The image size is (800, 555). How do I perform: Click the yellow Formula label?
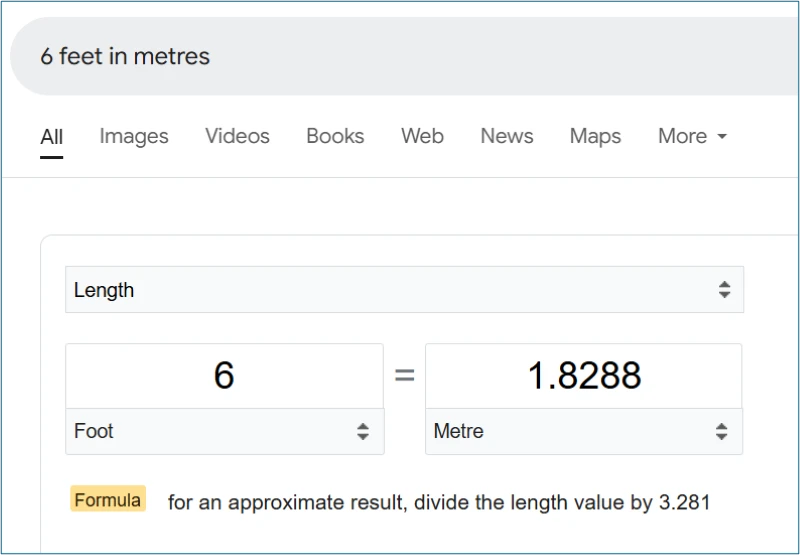point(108,499)
